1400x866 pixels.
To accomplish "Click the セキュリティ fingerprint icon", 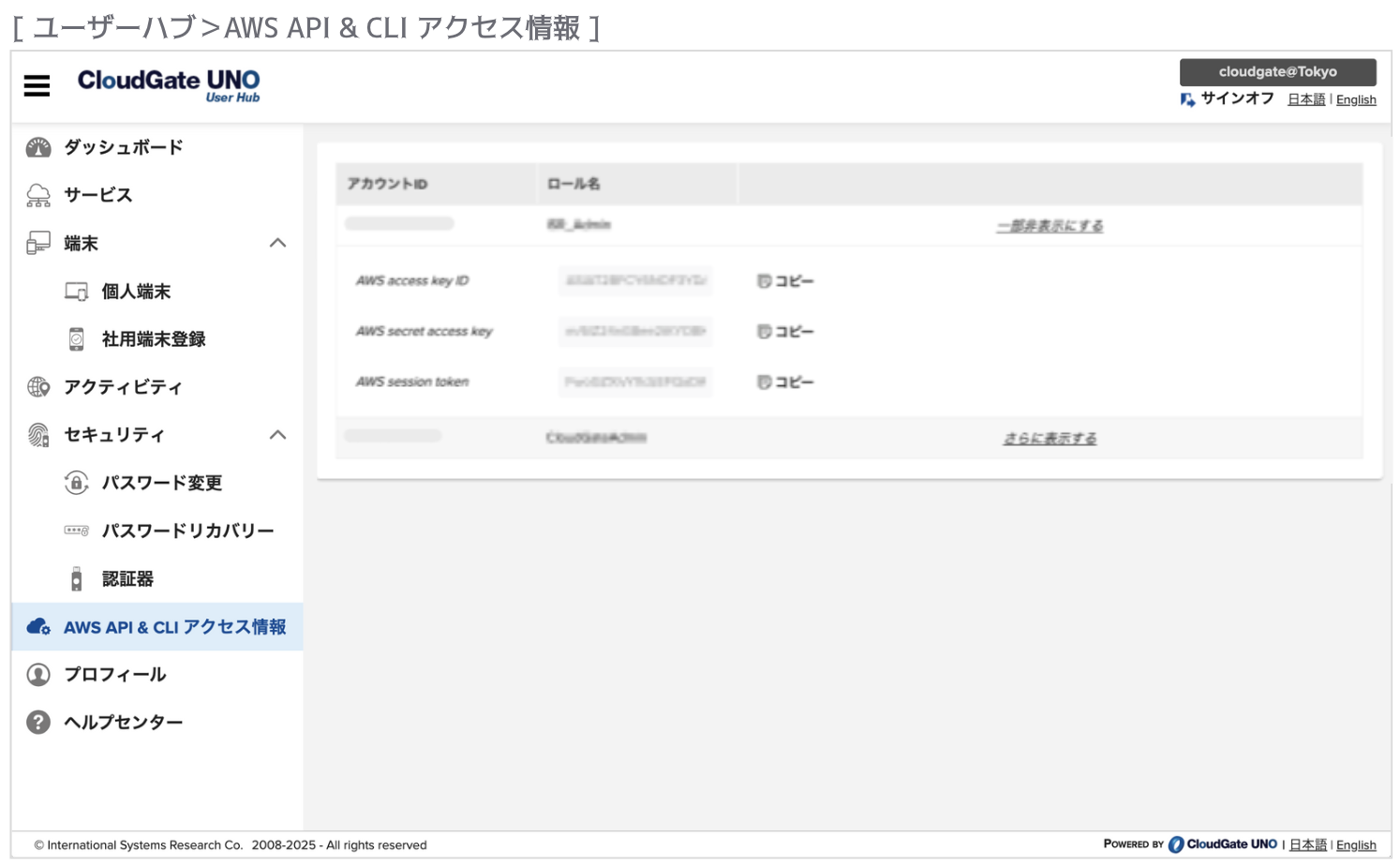I will coord(38,435).
